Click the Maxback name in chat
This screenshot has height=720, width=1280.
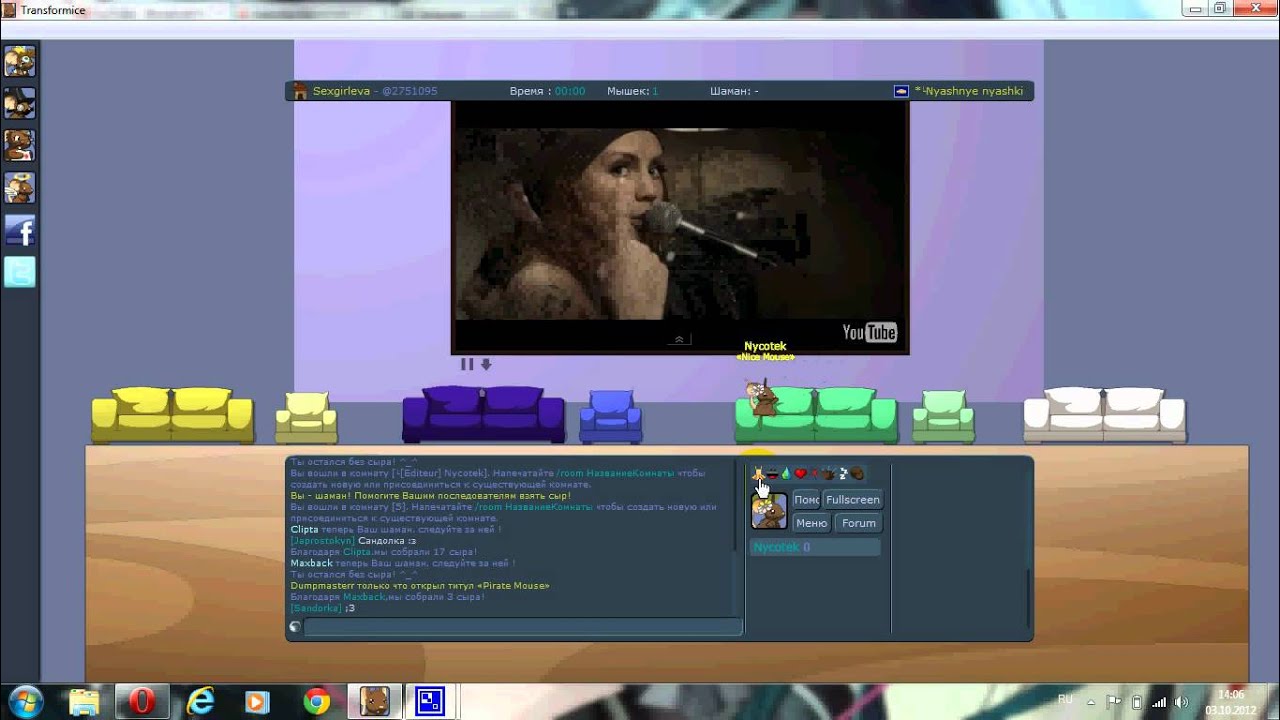tap(311, 563)
